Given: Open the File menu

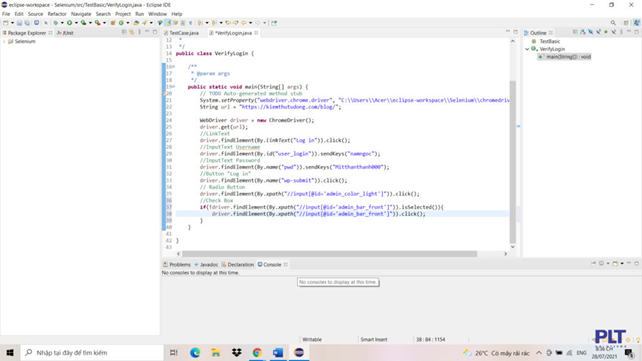Looking at the screenshot, I should (x=6, y=14).
